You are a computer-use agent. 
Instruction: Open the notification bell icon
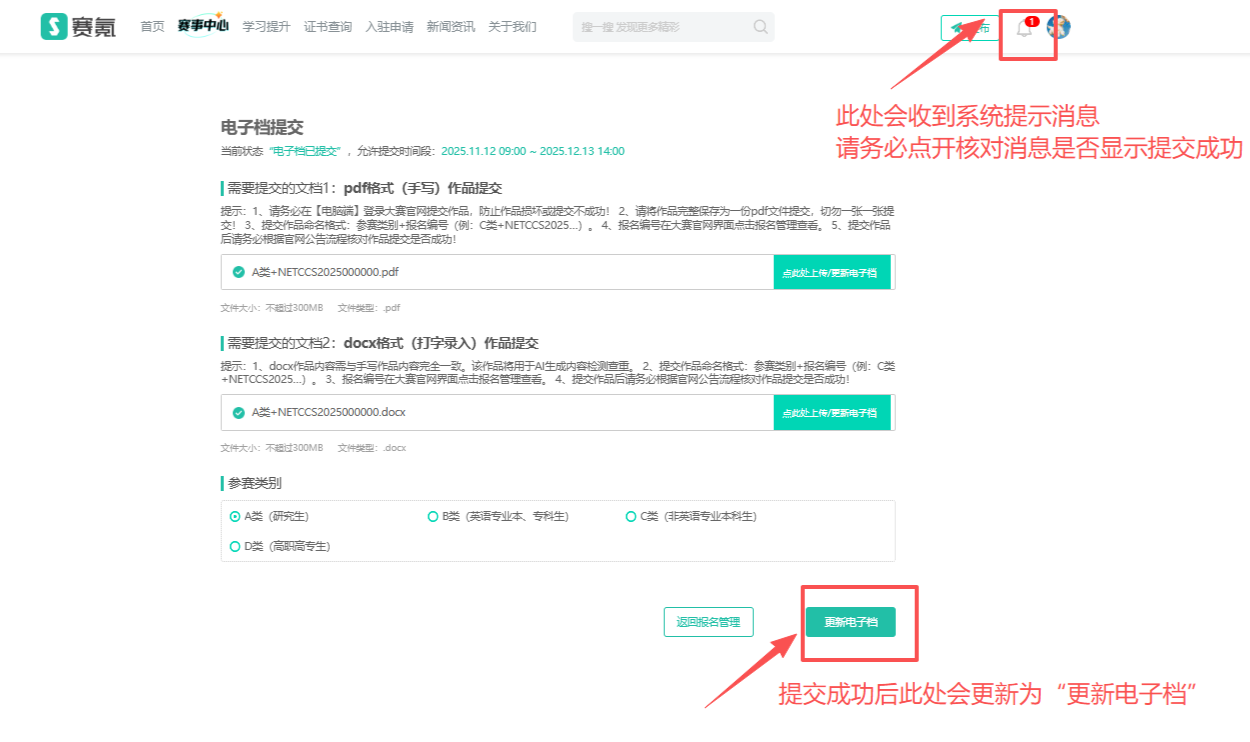click(x=1024, y=29)
